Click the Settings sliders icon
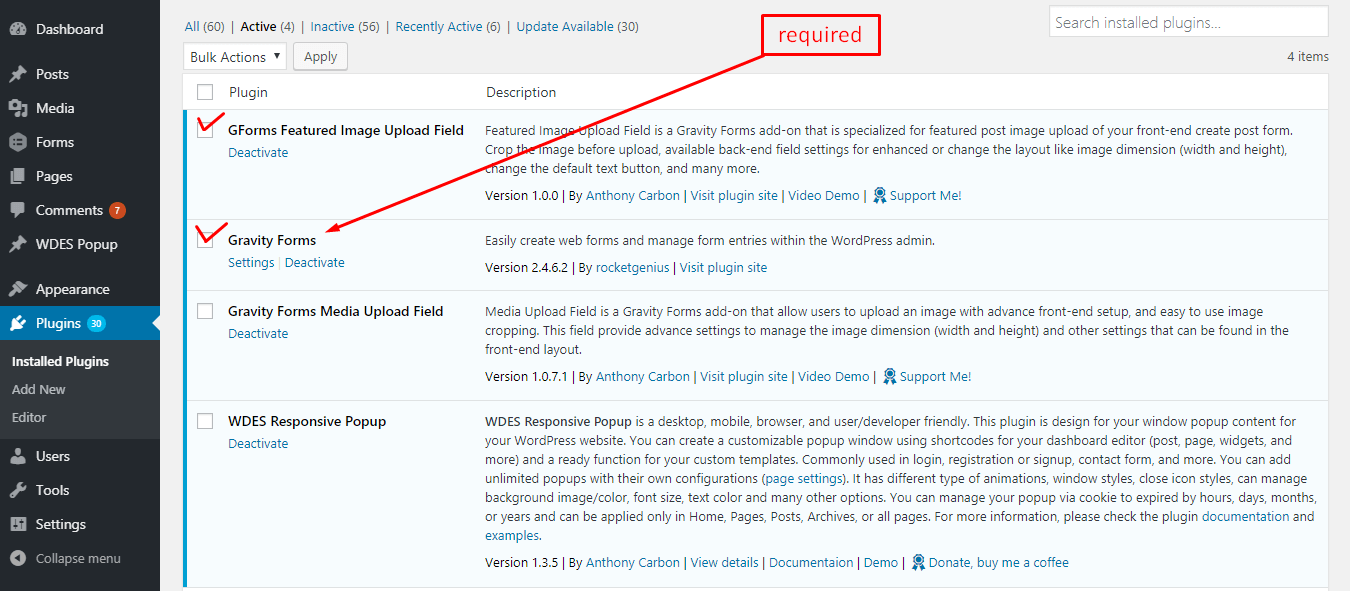1350x591 pixels. (x=18, y=524)
